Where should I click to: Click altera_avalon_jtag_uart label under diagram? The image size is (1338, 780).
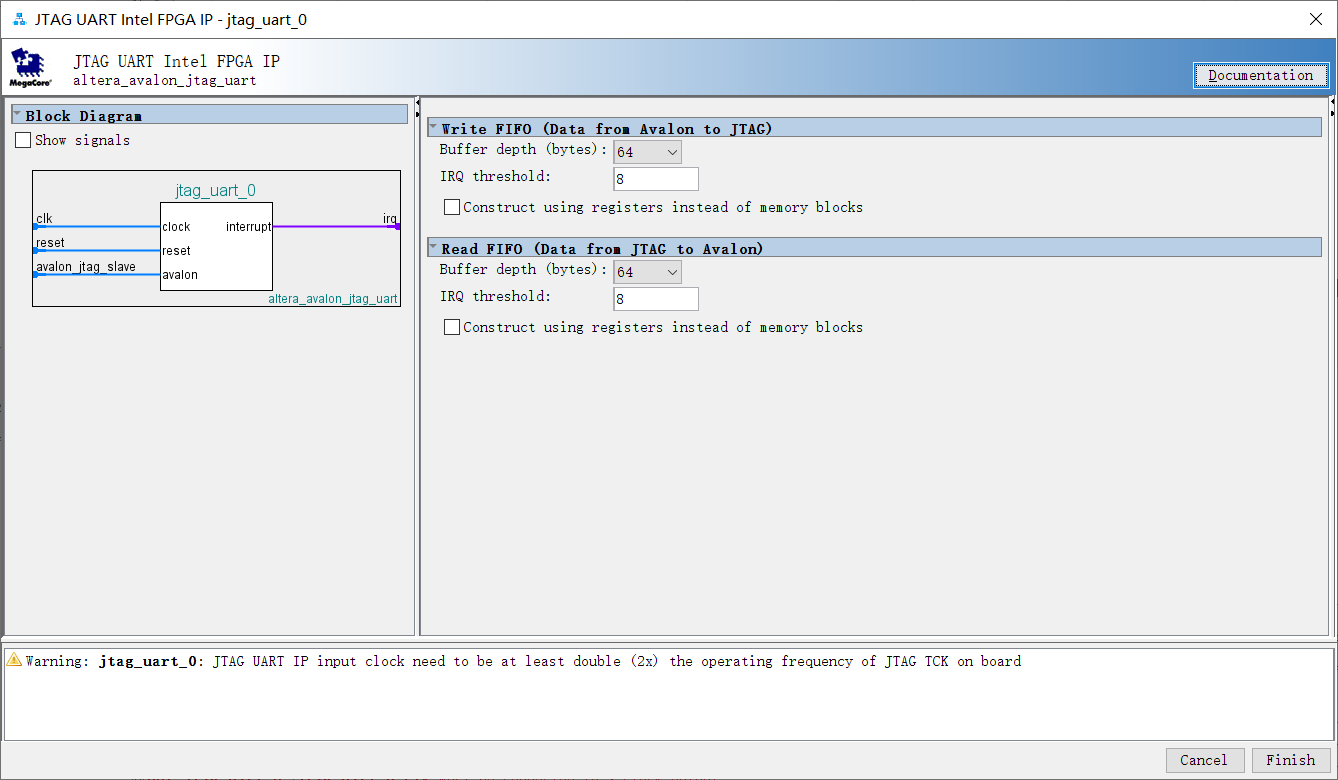coord(333,299)
